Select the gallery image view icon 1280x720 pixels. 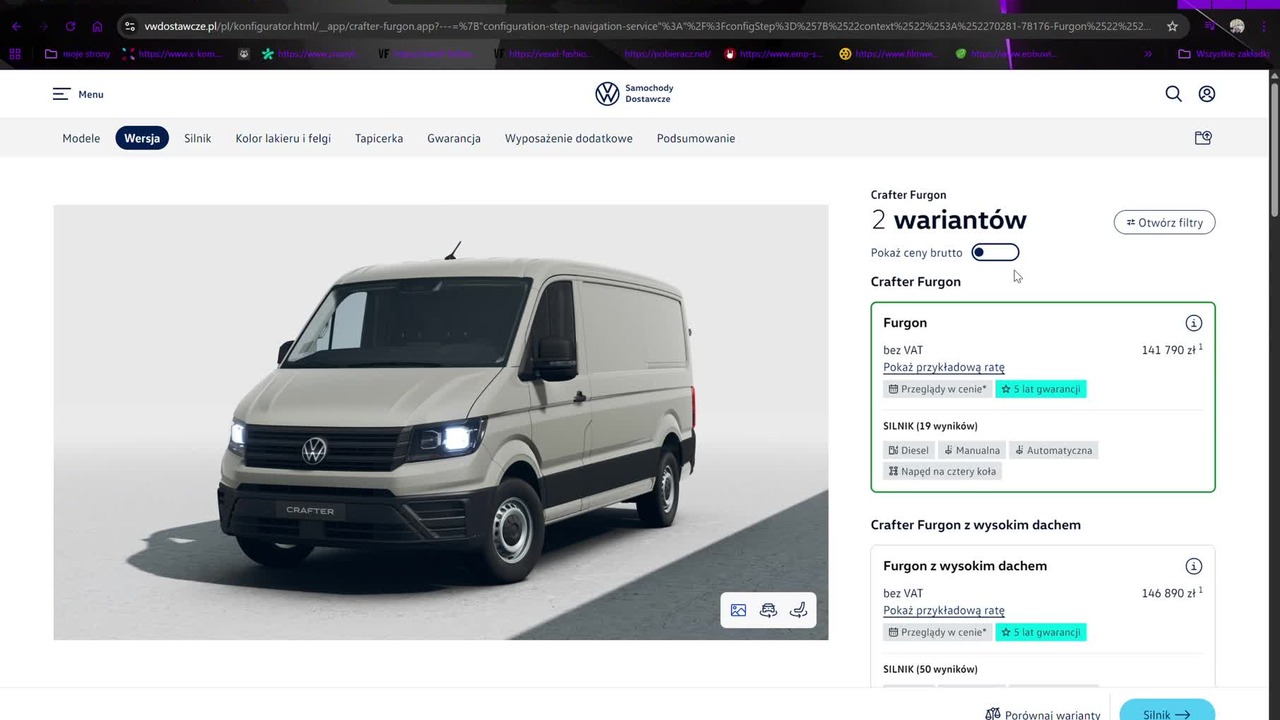click(x=738, y=610)
